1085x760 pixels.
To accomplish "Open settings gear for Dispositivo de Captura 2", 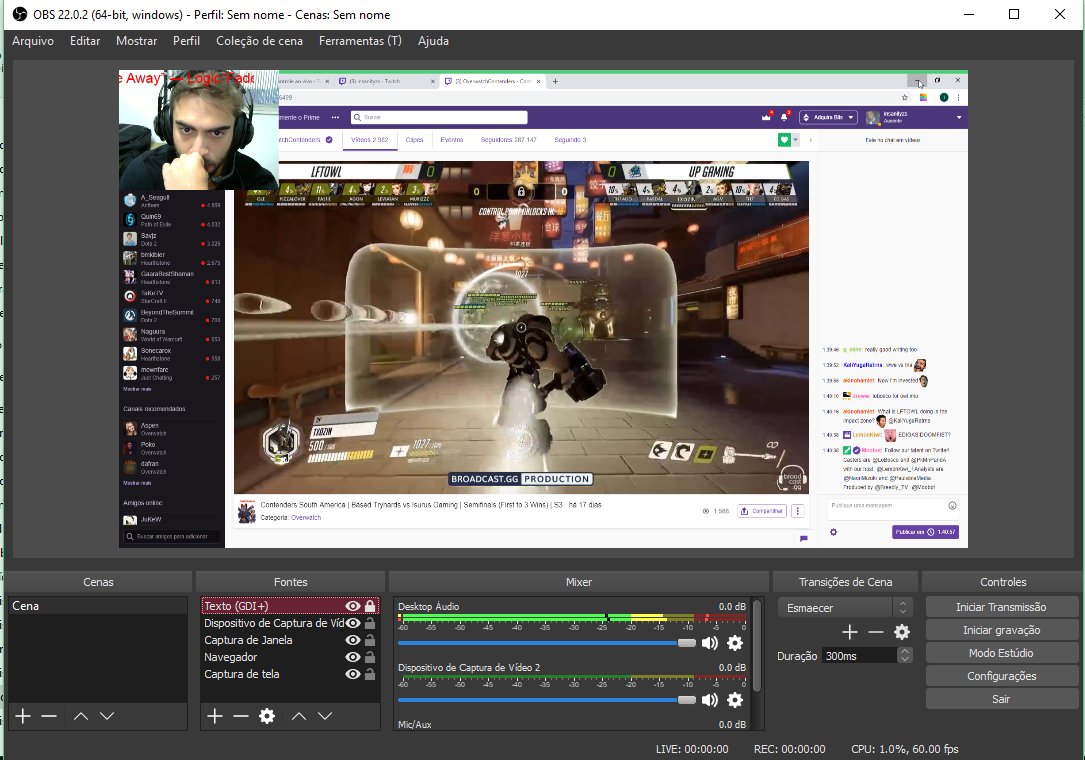I will click(x=735, y=700).
